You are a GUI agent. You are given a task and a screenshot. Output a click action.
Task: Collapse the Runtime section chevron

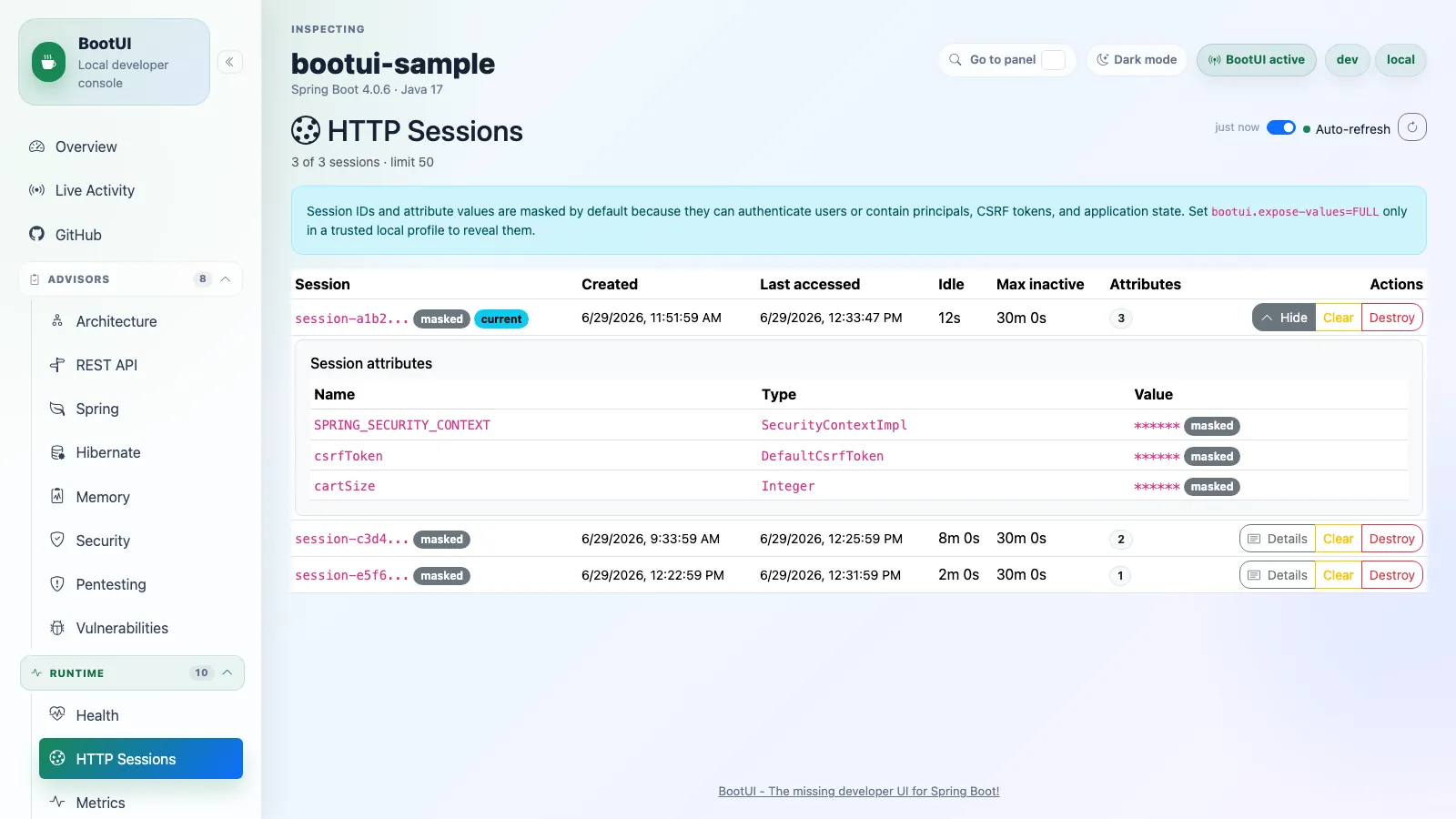227,673
